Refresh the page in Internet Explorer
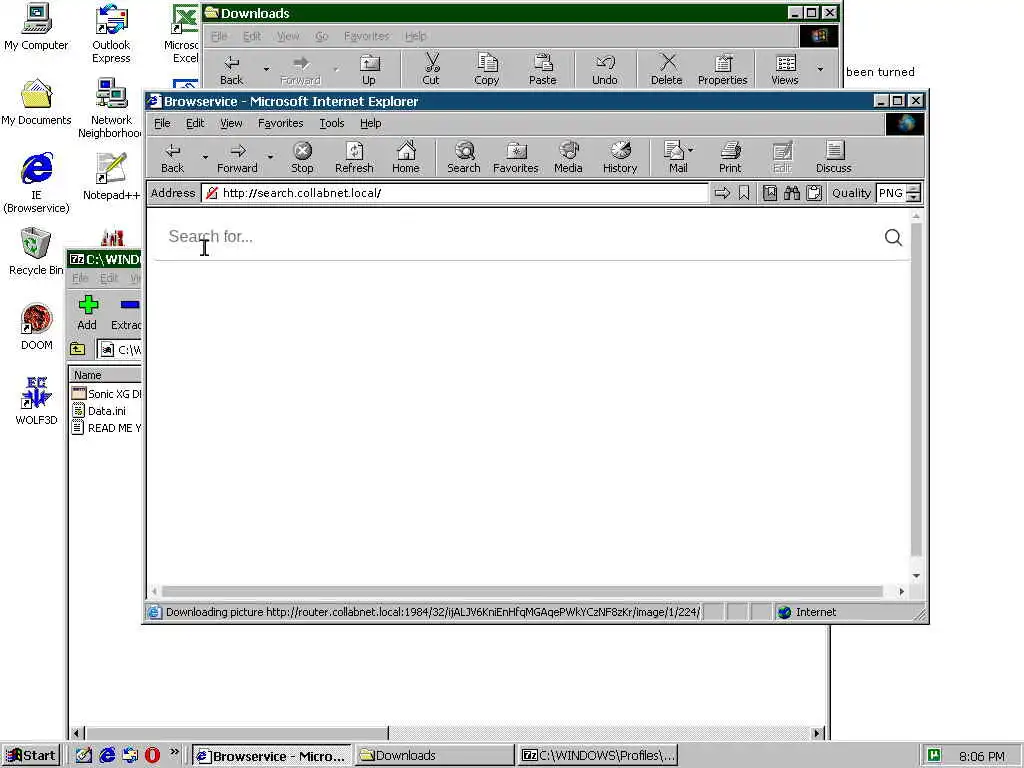1024x768 pixels. (x=354, y=157)
